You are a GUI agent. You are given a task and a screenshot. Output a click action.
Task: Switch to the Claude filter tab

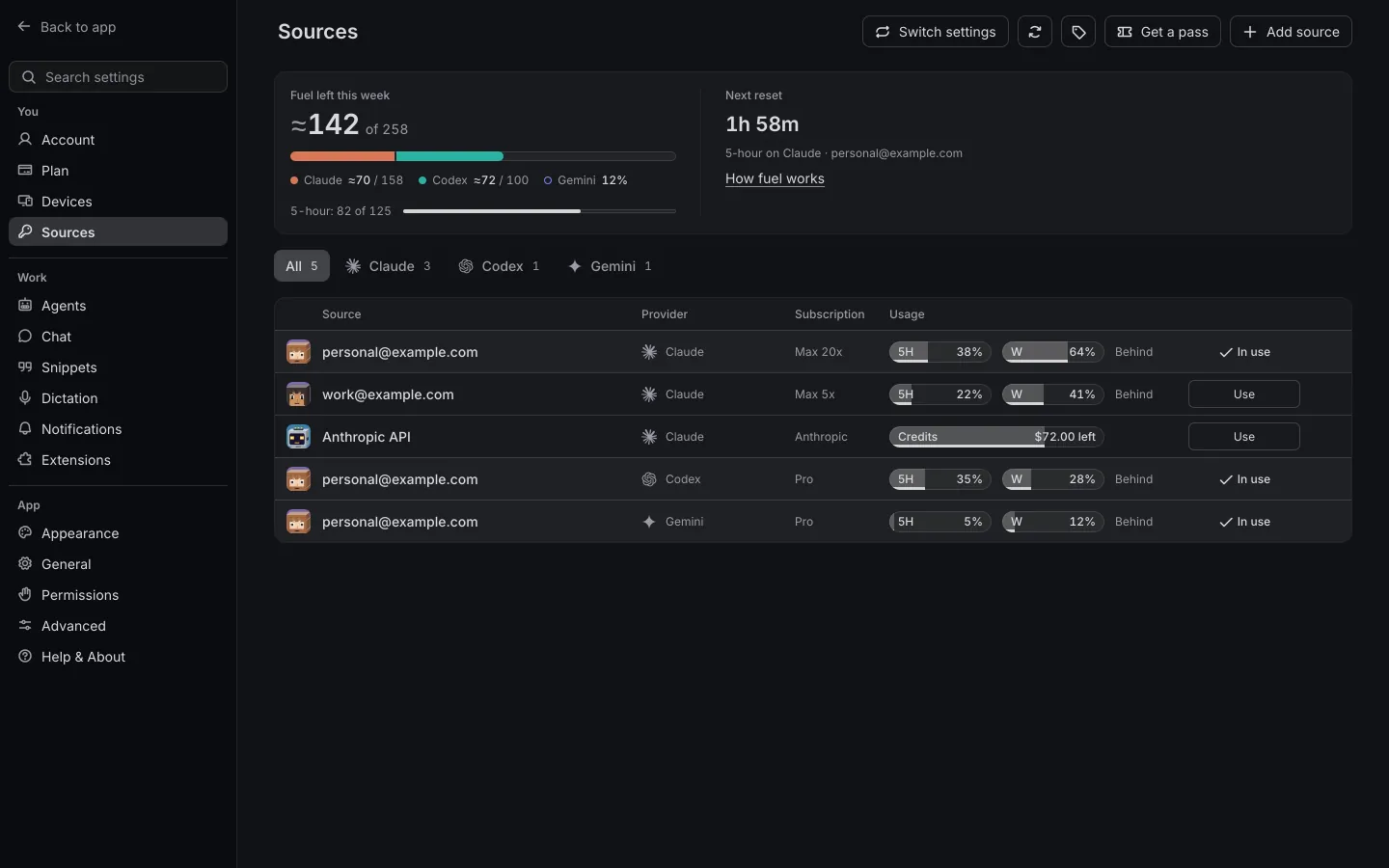(388, 266)
